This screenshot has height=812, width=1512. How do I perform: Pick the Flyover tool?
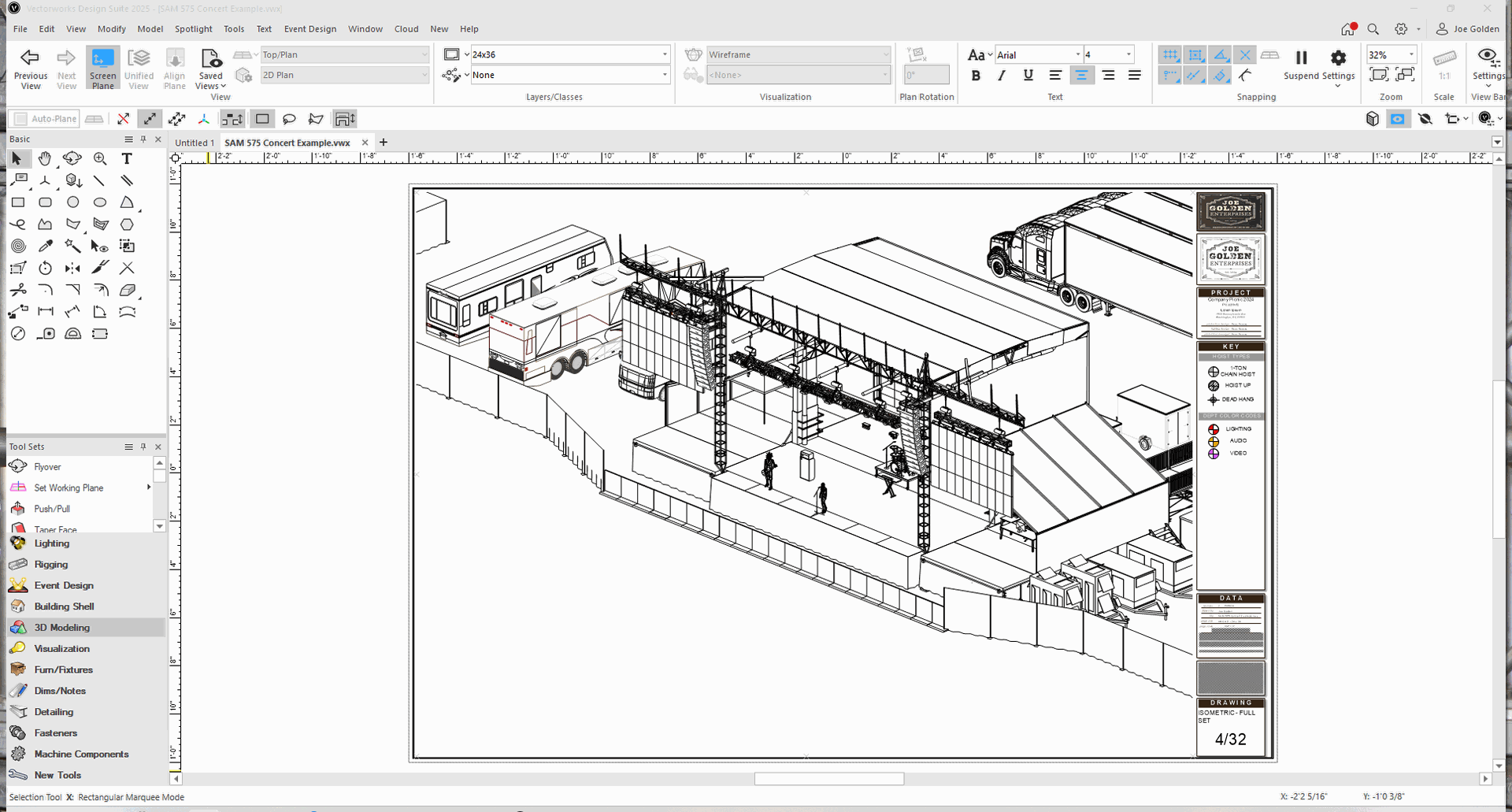point(47,467)
